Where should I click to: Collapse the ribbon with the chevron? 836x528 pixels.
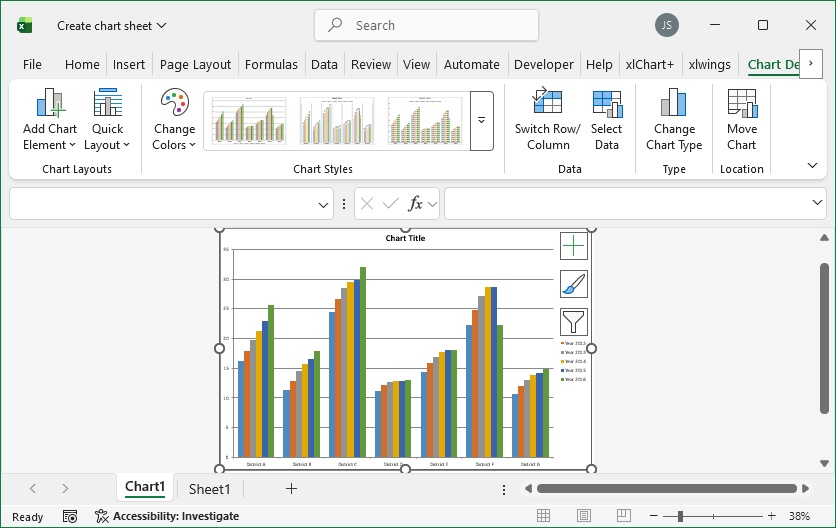812,165
